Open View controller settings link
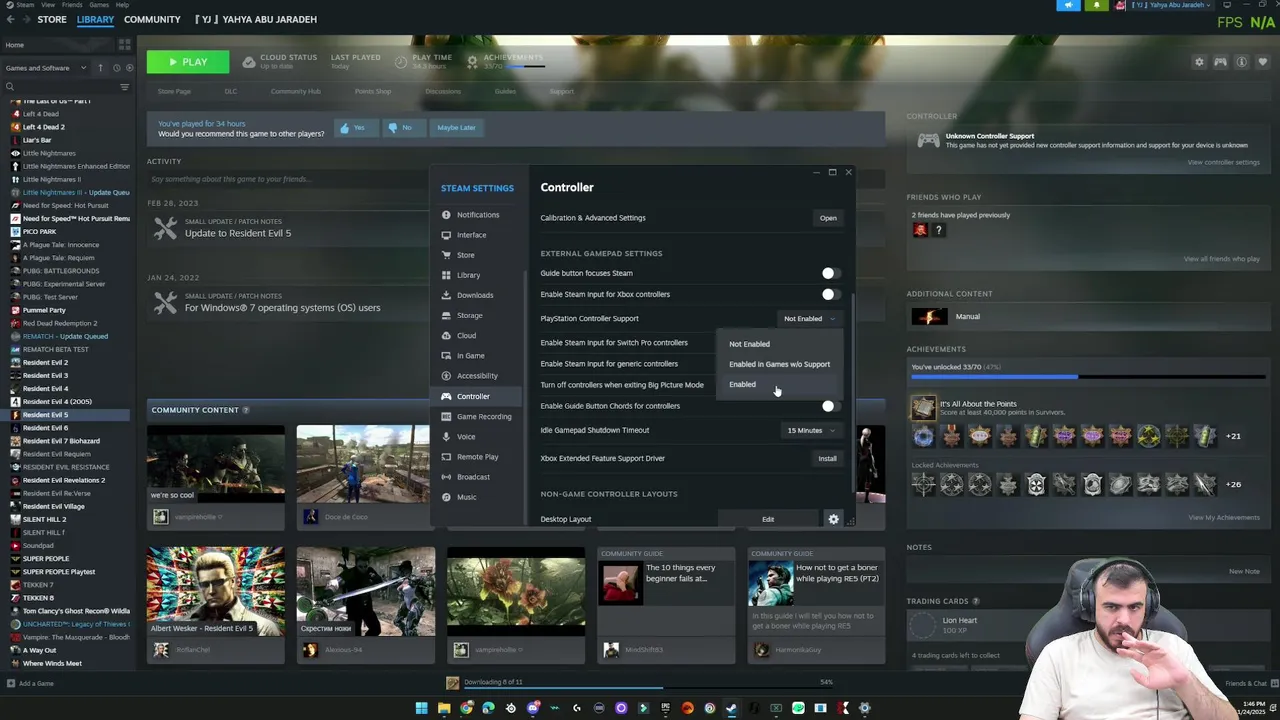The height and width of the screenshot is (720, 1280). tap(1223, 162)
